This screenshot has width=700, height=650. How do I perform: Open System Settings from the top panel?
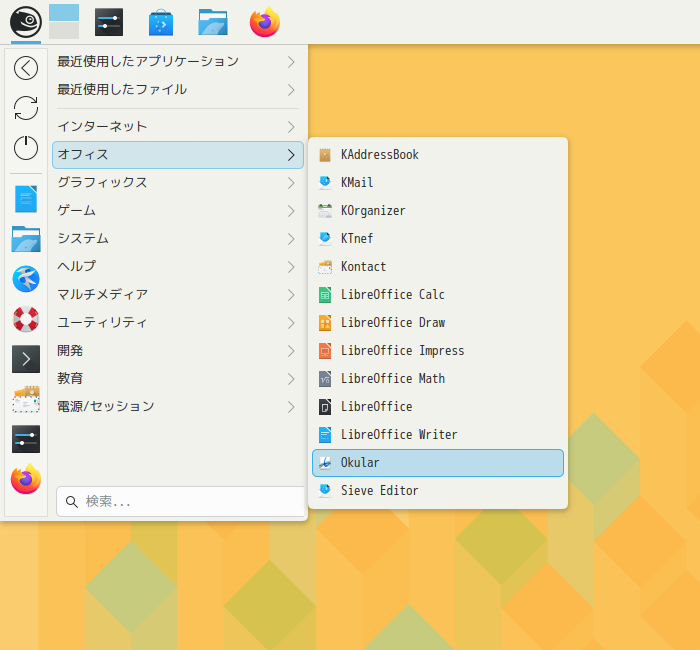coord(109,22)
